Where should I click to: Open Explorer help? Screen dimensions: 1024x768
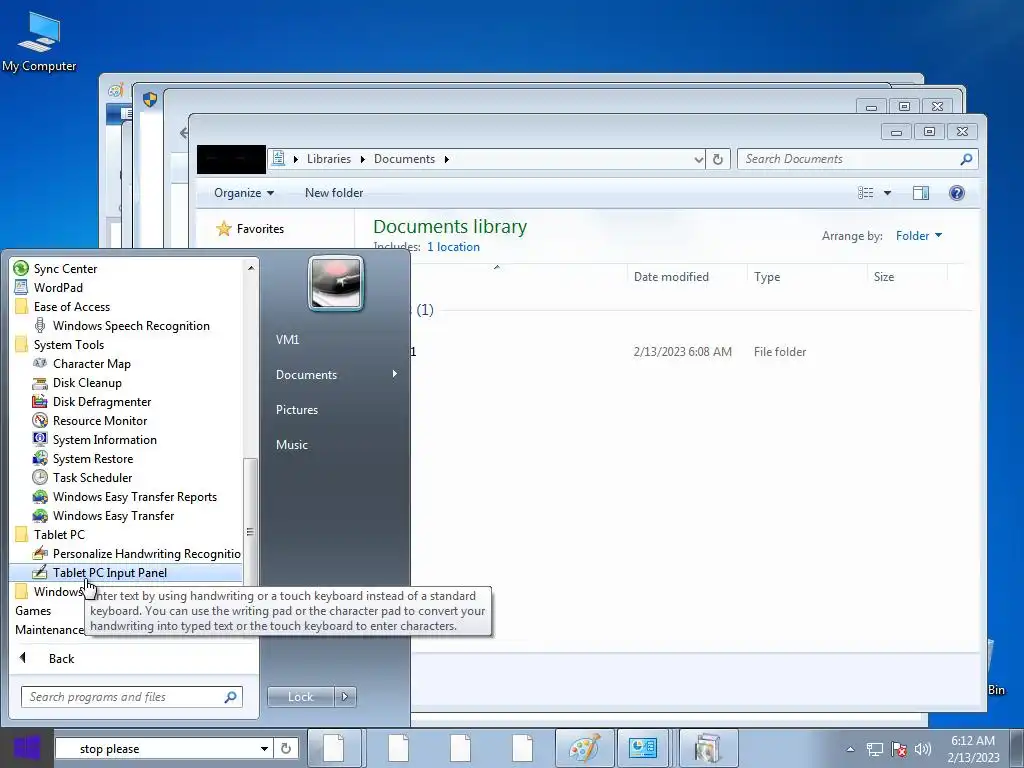click(x=957, y=193)
